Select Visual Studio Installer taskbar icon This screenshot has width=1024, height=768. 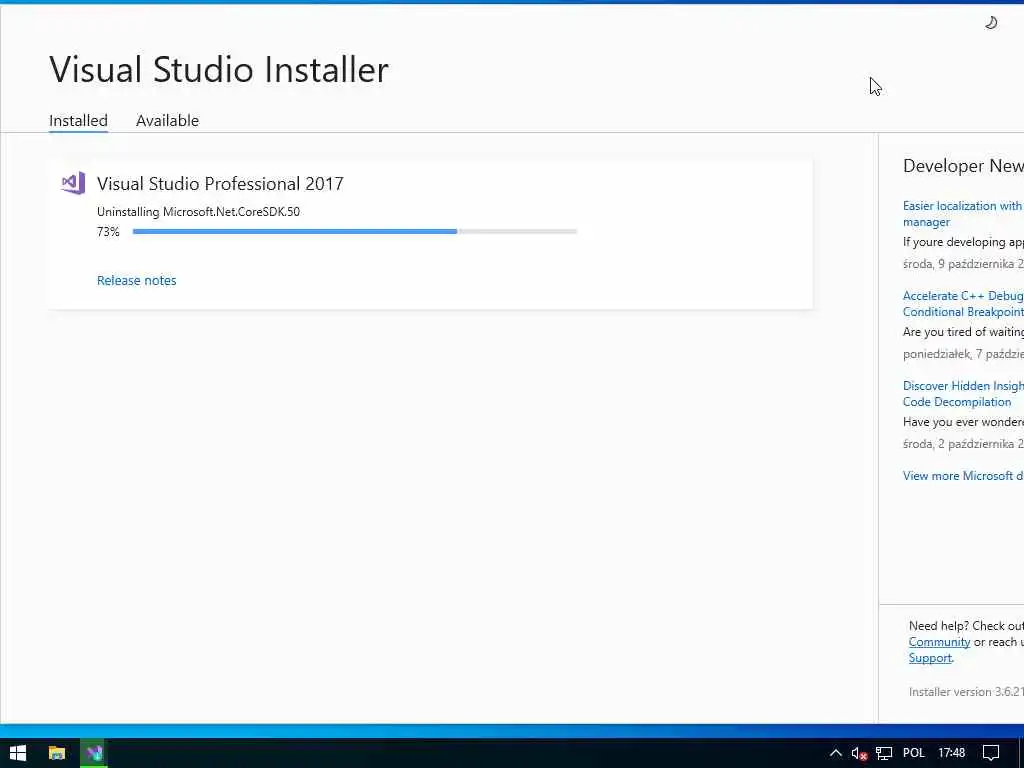pos(95,753)
